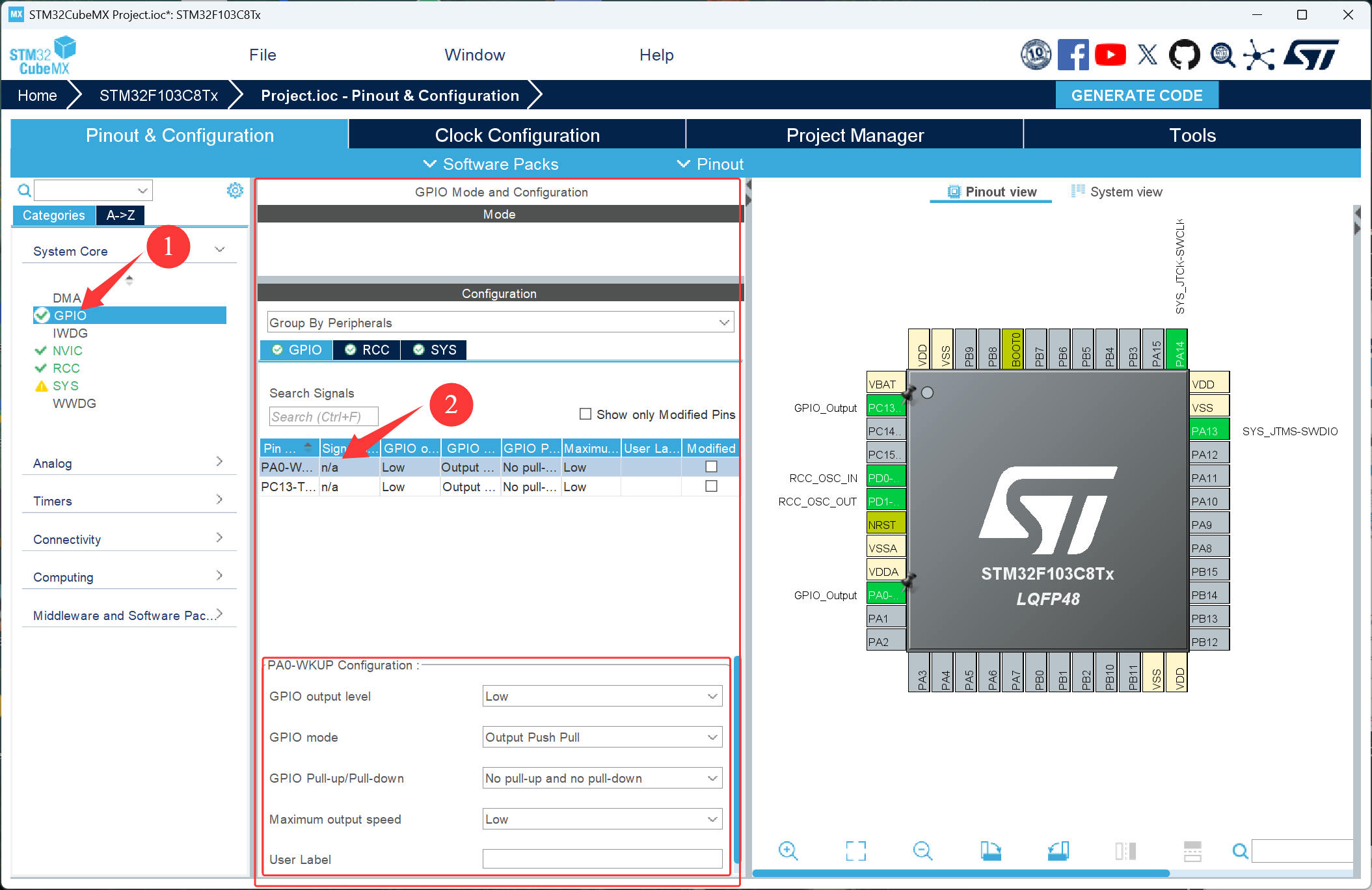Screen dimensions: 1372x890
Task: Open the GPIO mode dropdown
Action: (602, 737)
